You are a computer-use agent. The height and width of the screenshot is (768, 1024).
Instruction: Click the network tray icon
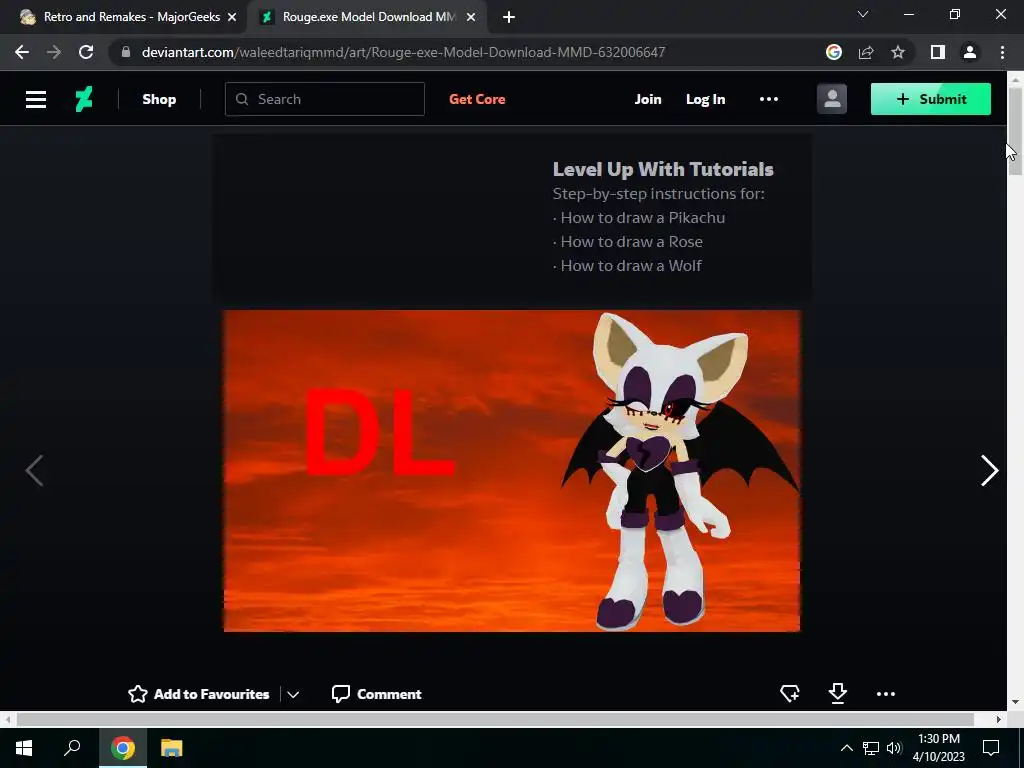871,748
